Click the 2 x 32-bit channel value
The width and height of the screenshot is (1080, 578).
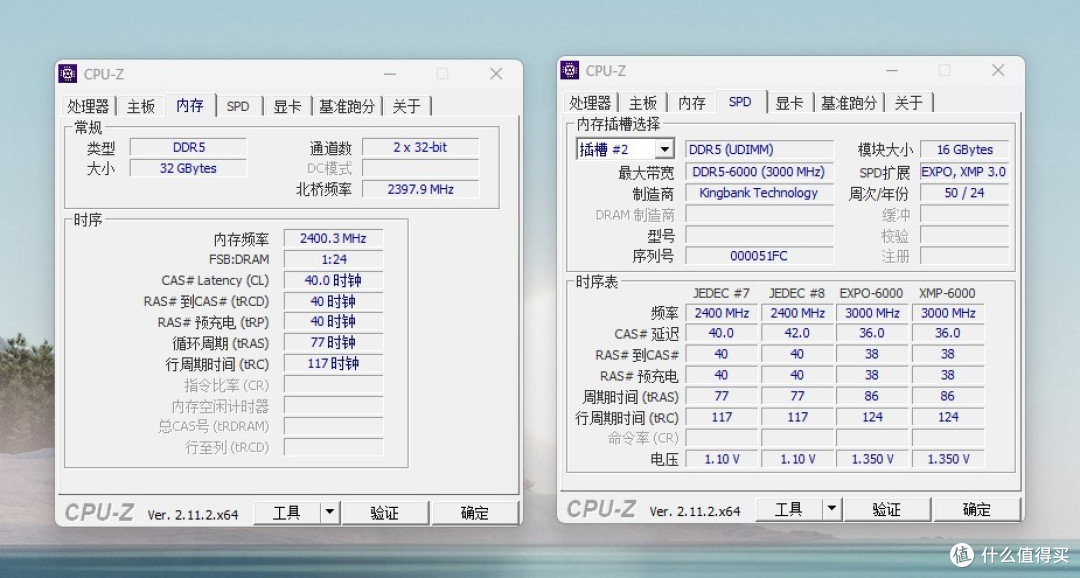point(420,147)
